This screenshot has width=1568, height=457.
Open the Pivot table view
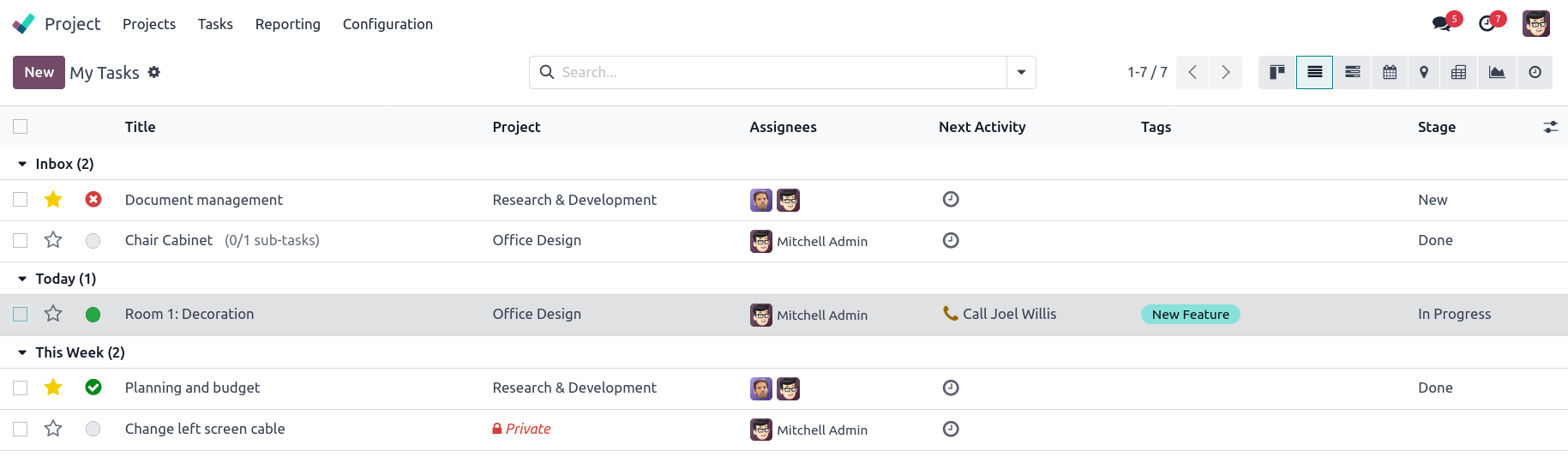click(1458, 73)
